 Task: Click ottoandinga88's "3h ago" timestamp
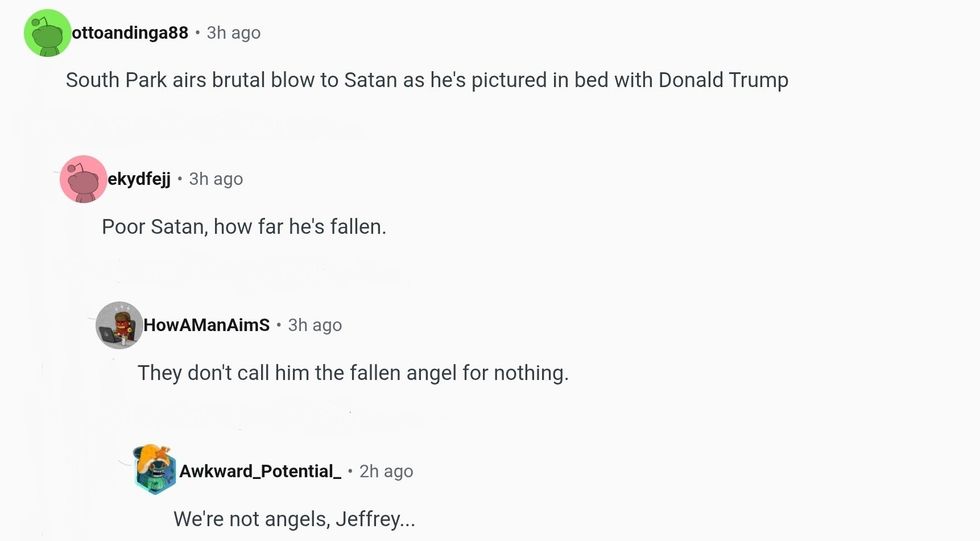(233, 33)
